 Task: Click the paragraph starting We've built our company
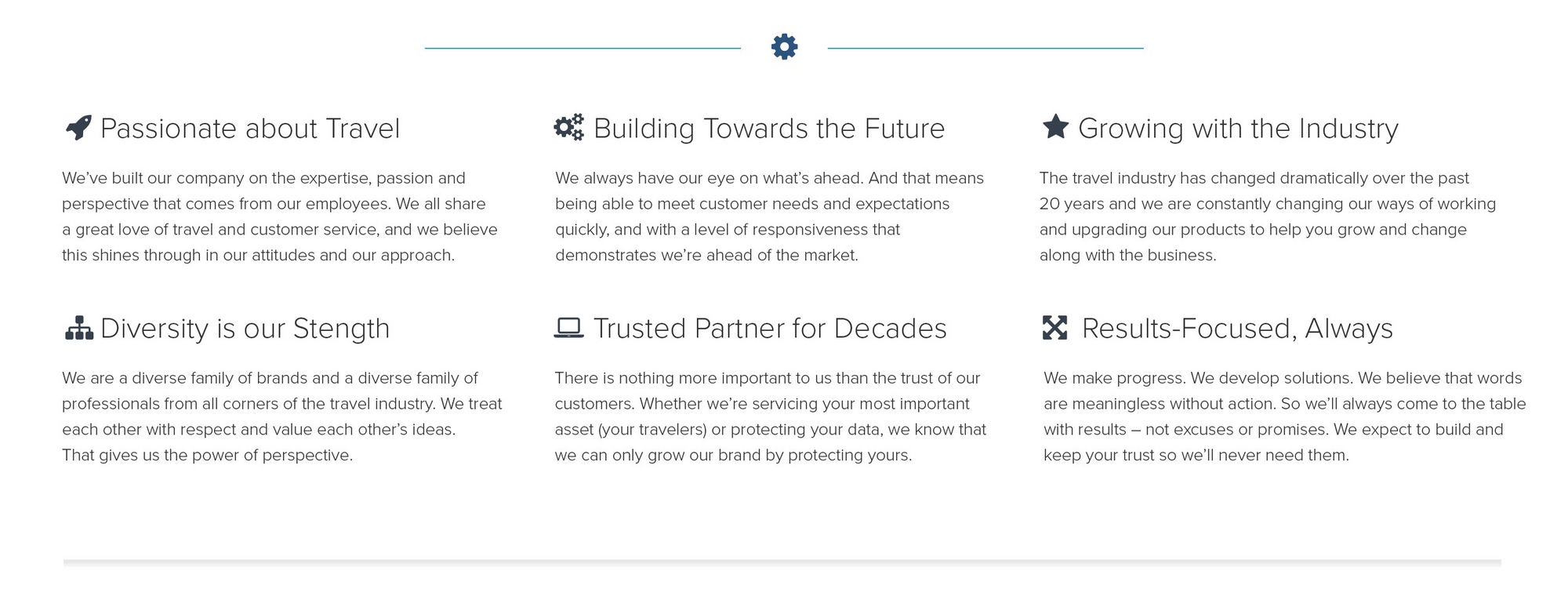point(280,216)
